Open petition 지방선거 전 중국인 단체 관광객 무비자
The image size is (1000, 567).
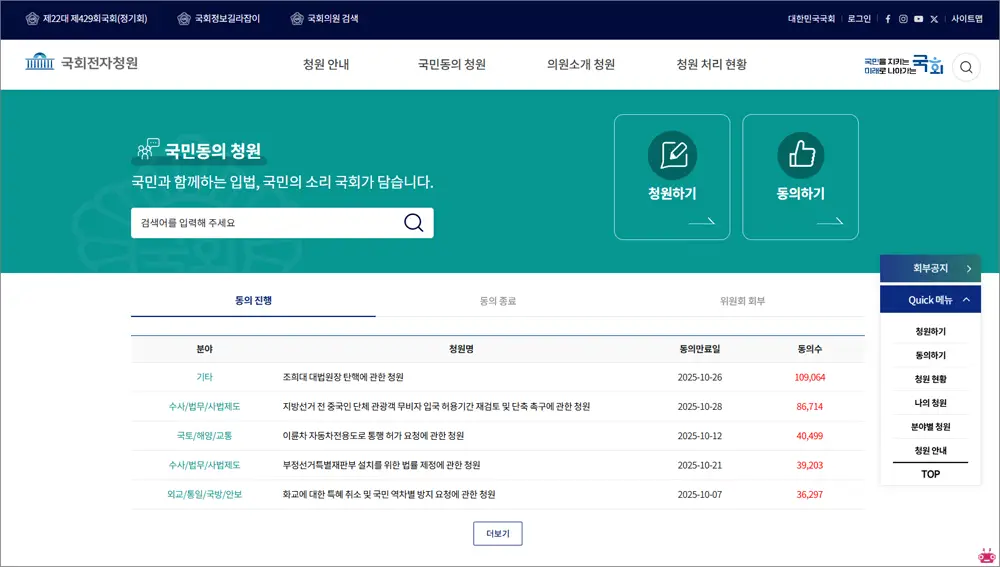pos(436,406)
